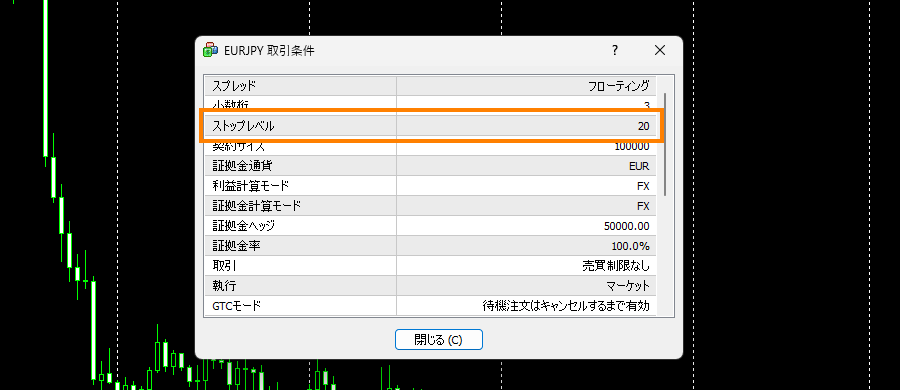Image resolution: width=900 pixels, height=390 pixels.
Task: Select the 利益計算モード row label
Action: (251, 186)
